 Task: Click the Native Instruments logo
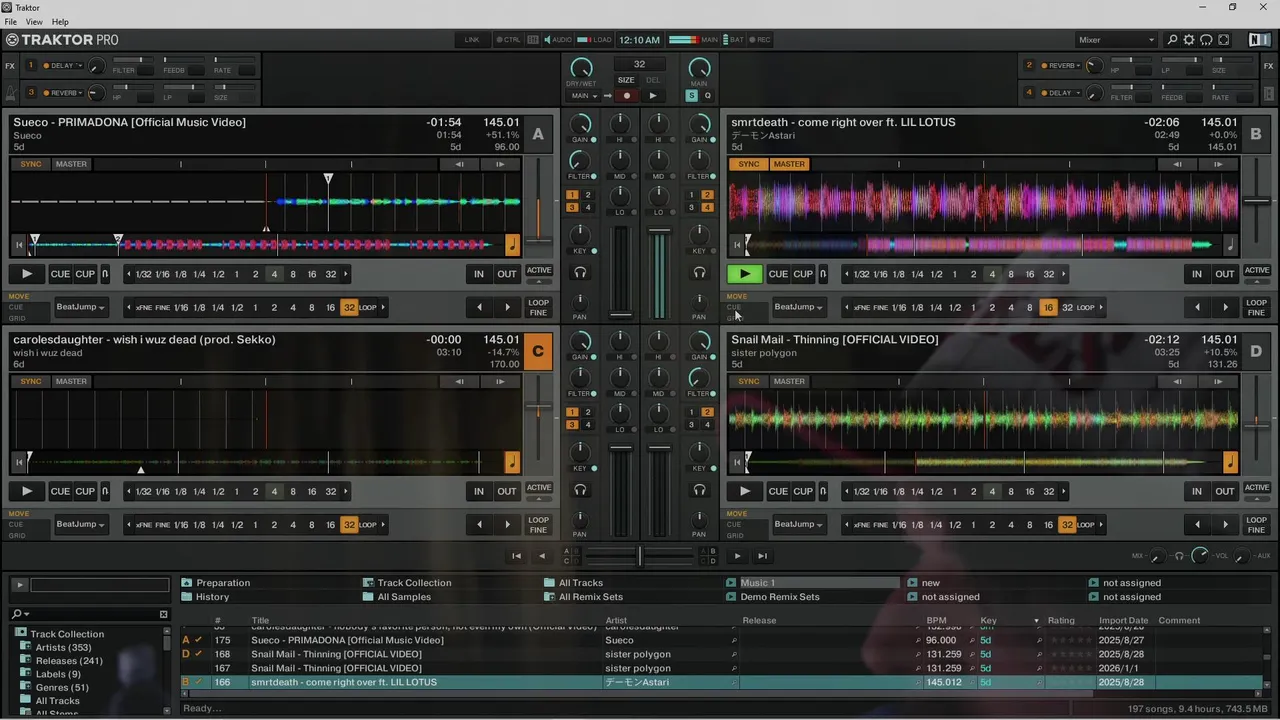click(x=1259, y=40)
